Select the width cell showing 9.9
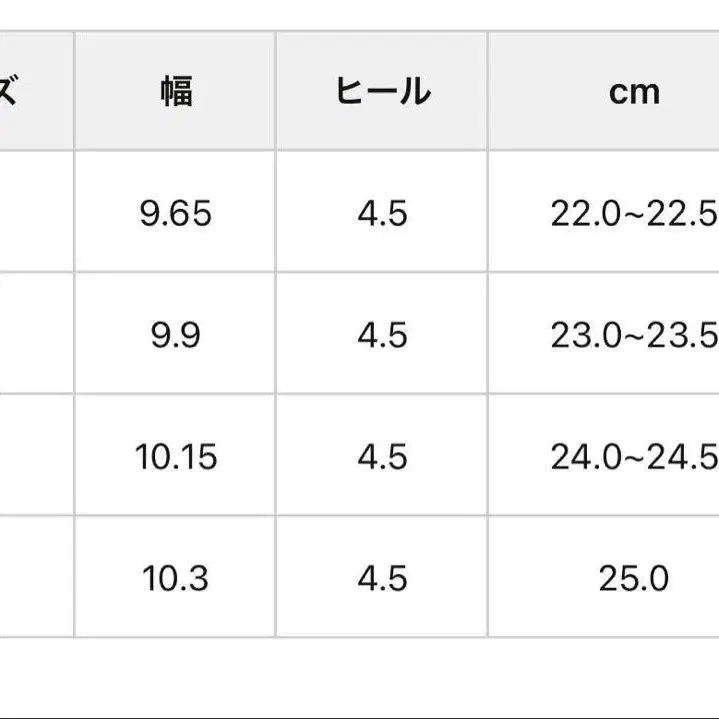The height and width of the screenshot is (719, 719). [176, 335]
